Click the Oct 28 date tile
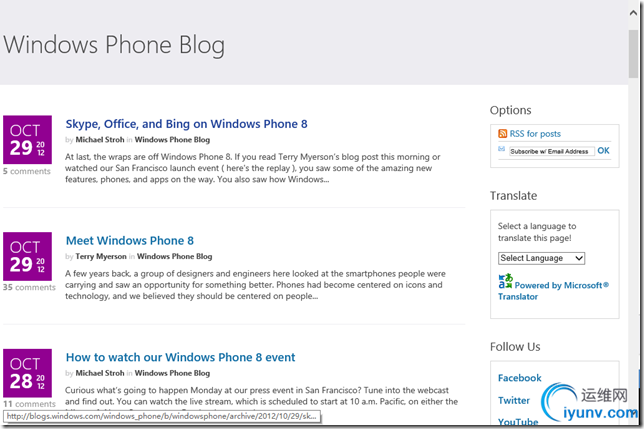The image size is (644, 429). [x=28, y=373]
